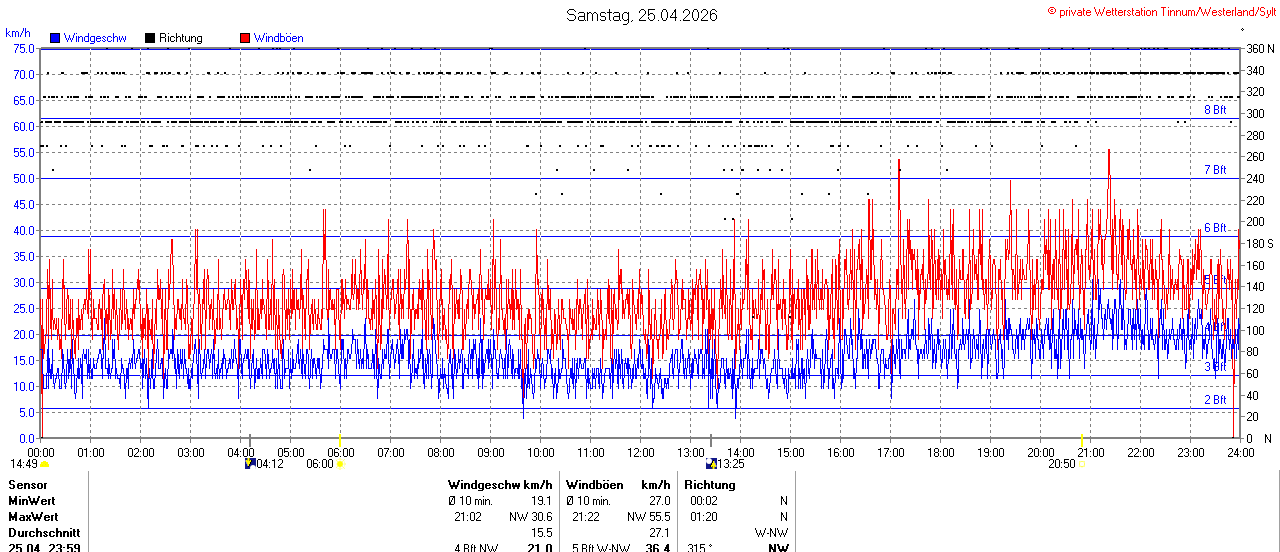1280x552 pixels.
Task: Click the 25.04. 23:59 timestamp row
Action: click(44, 547)
